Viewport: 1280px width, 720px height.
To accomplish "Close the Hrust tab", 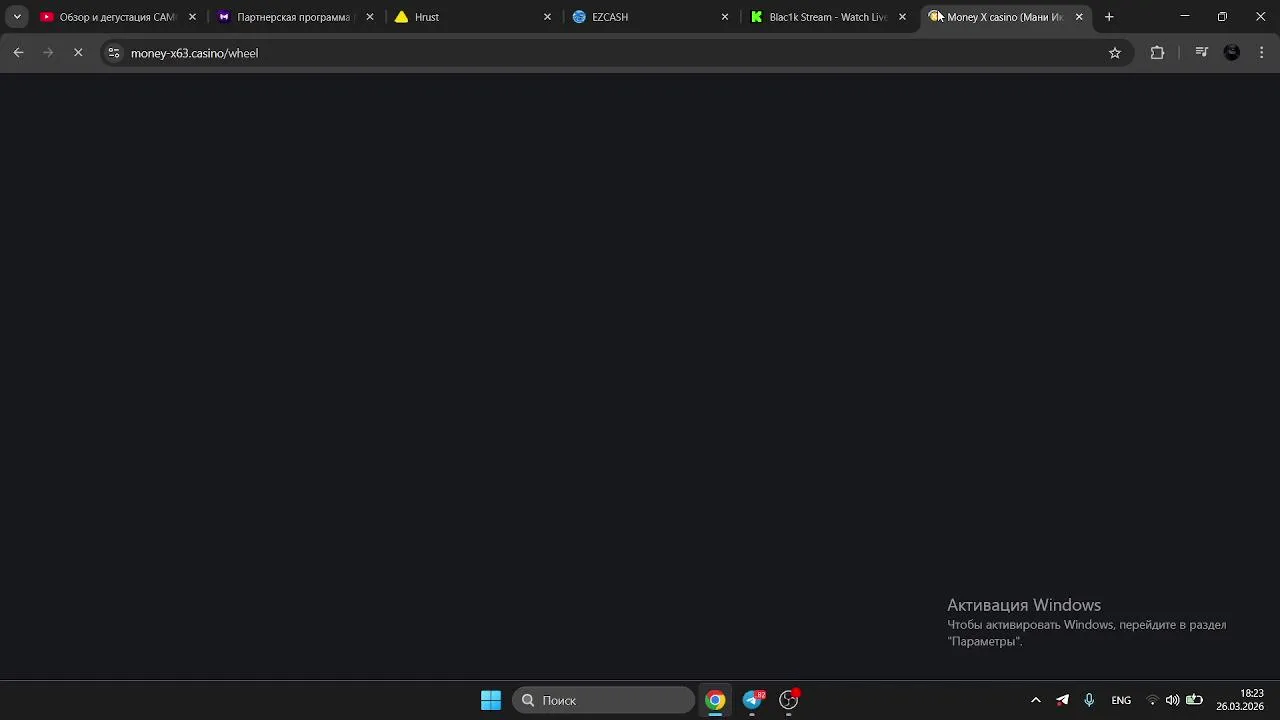I will pos(547,17).
